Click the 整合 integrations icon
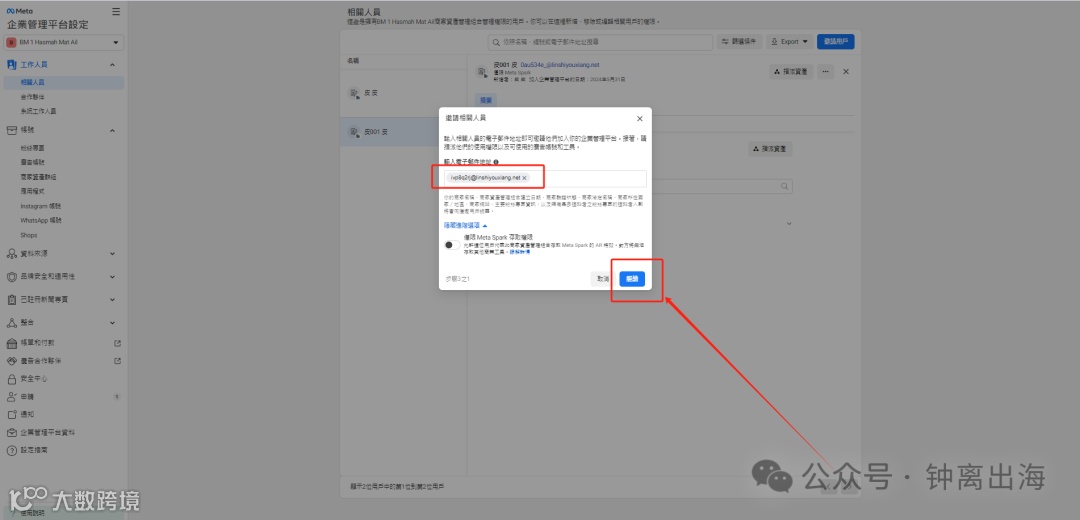Screen dimensions: 1080x520 point(11,322)
